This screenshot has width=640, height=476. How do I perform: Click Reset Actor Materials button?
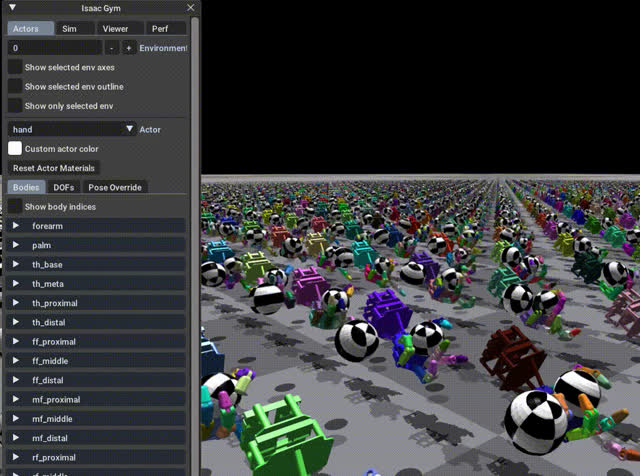coord(53,168)
